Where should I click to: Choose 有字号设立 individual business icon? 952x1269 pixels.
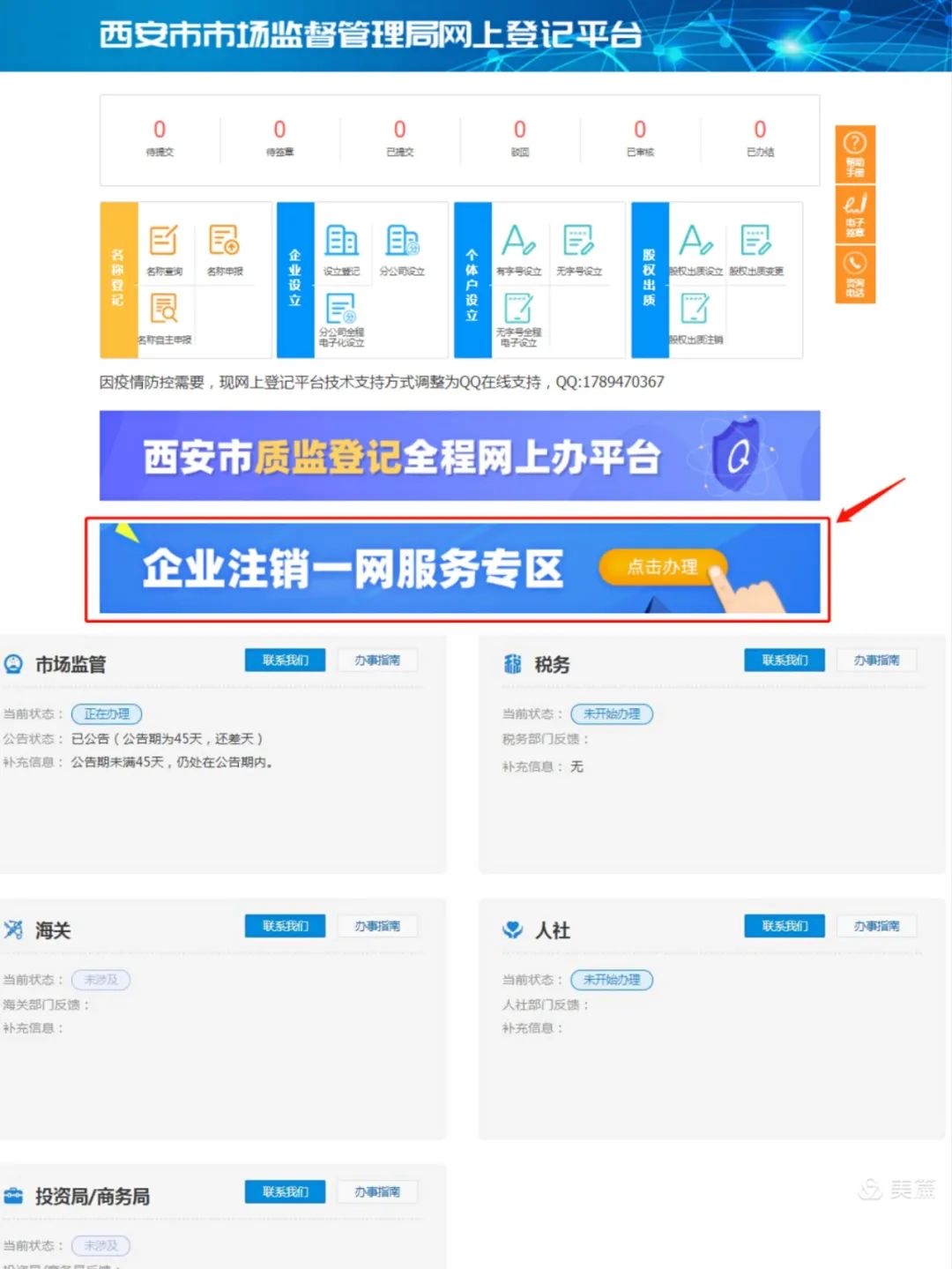click(518, 241)
